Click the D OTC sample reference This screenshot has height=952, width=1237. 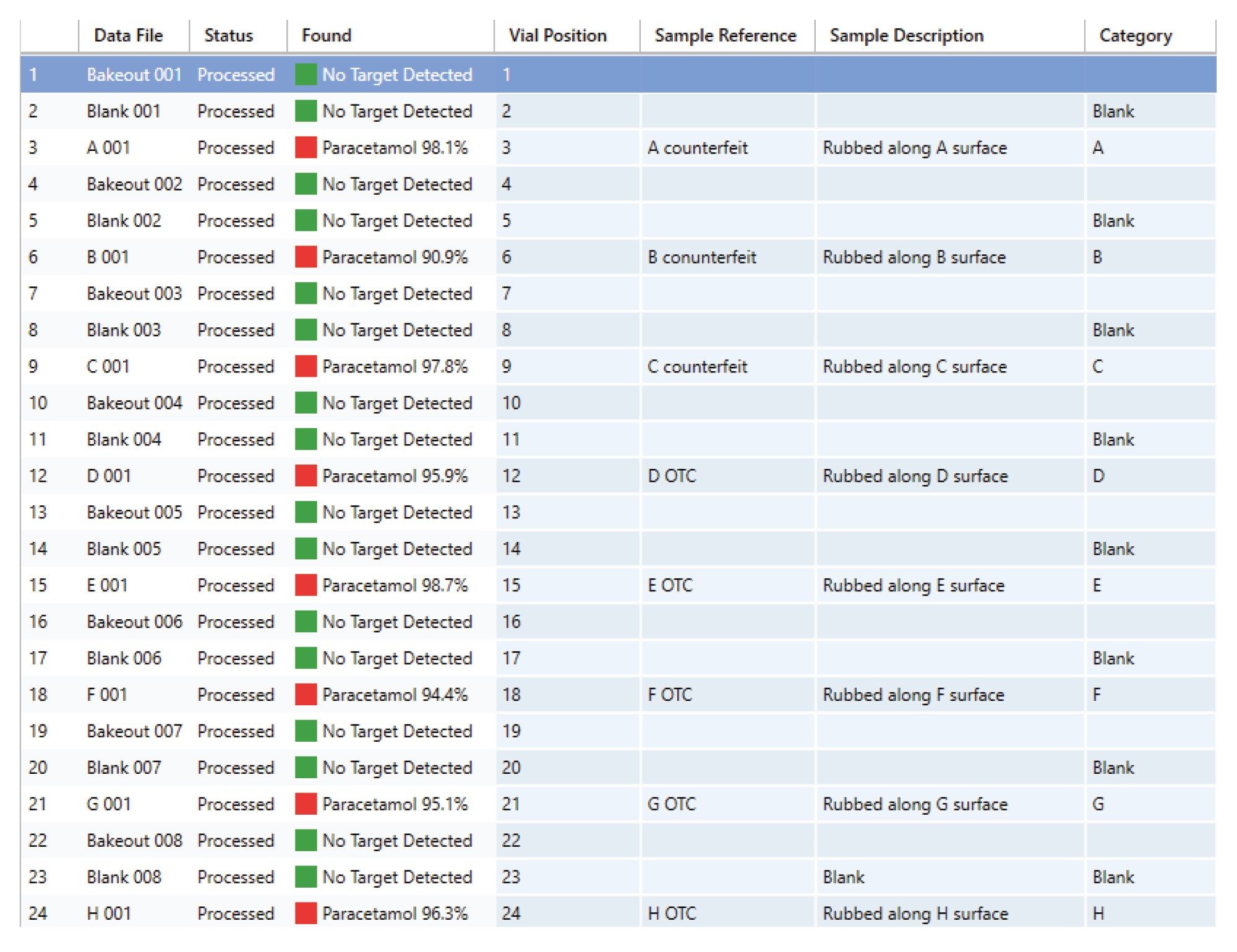pos(672,476)
